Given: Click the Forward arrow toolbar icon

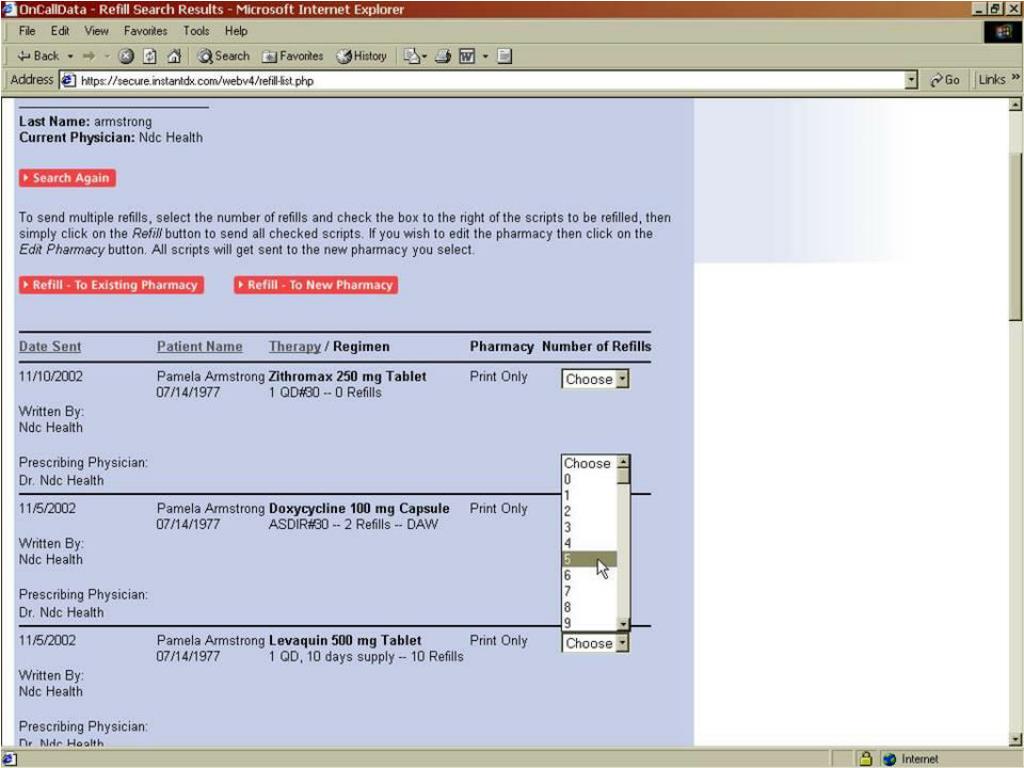Looking at the screenshot, I should click(89, 56).
